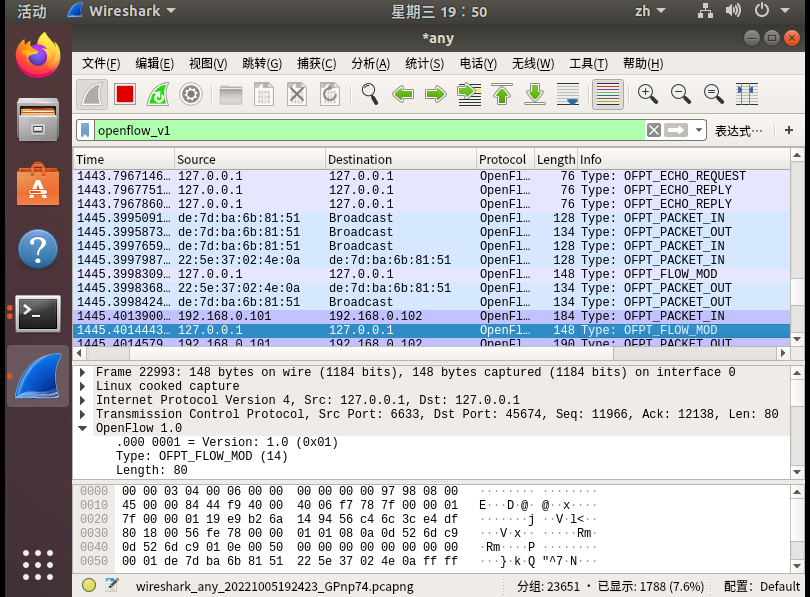The image size is (810, 597).
Task: Jump to the first packet
Action: pos(502,95)
